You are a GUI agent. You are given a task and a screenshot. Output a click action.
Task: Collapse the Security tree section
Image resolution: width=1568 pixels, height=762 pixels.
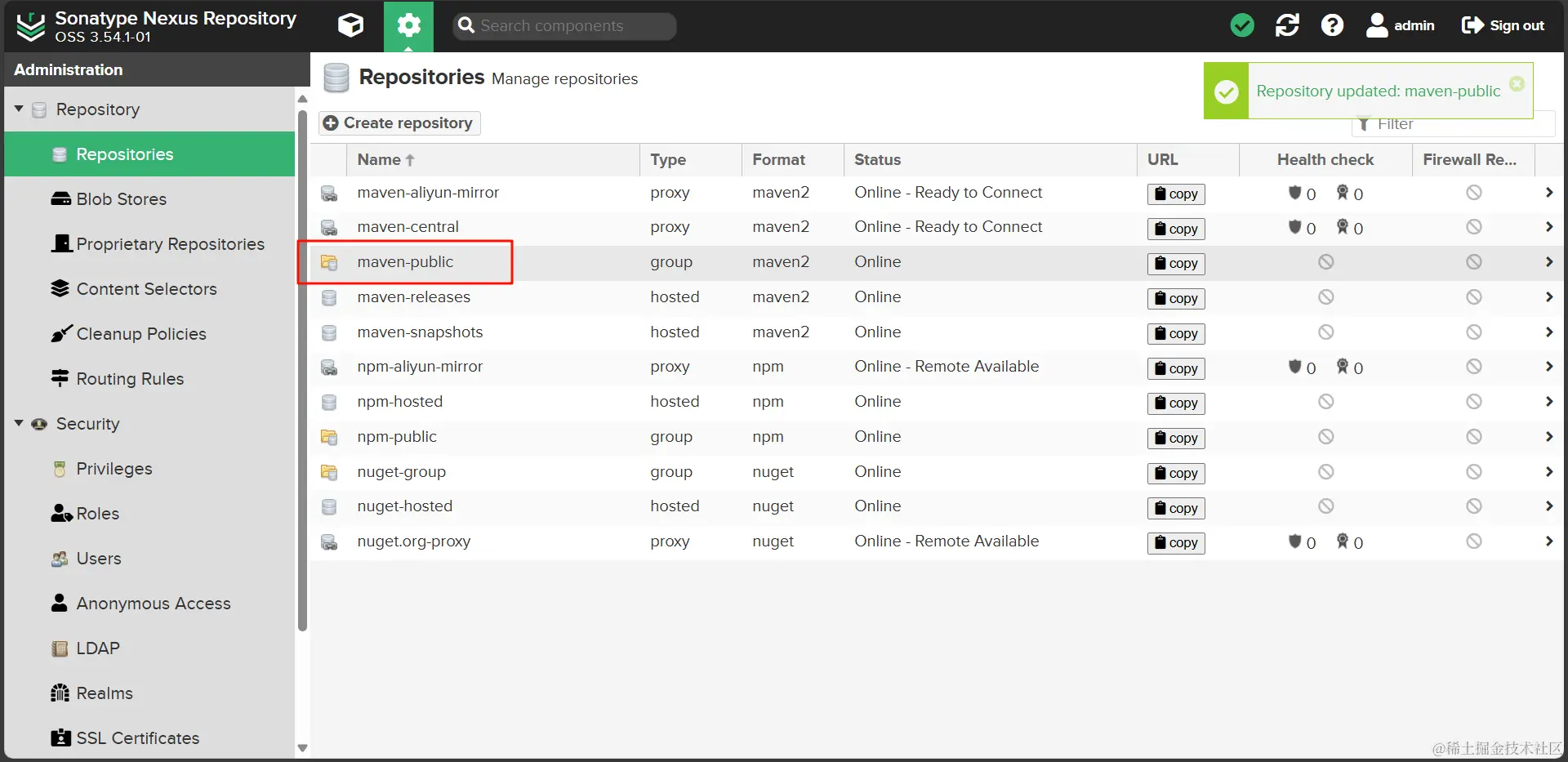19,423
